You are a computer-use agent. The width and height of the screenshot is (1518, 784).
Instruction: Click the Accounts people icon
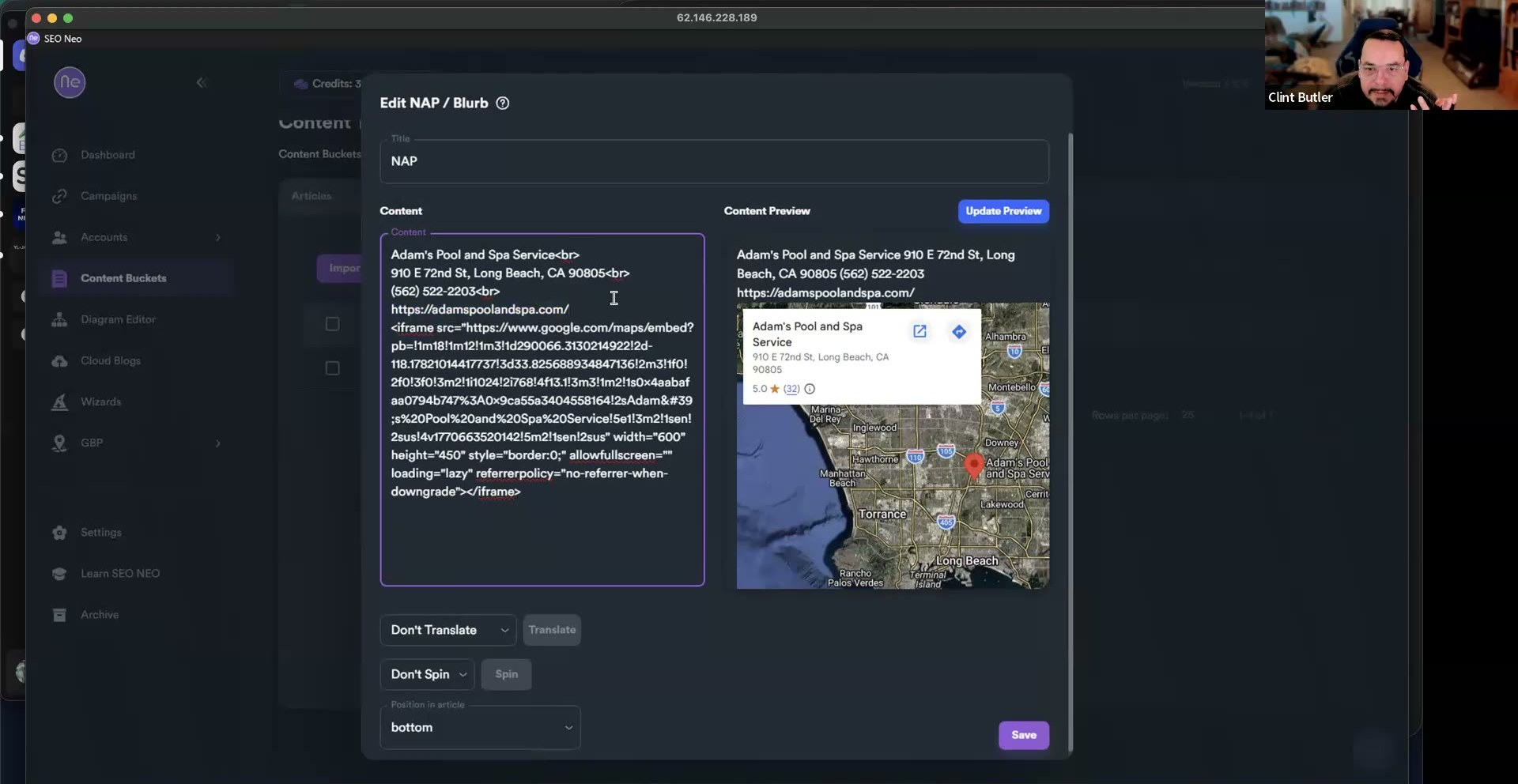59,237
